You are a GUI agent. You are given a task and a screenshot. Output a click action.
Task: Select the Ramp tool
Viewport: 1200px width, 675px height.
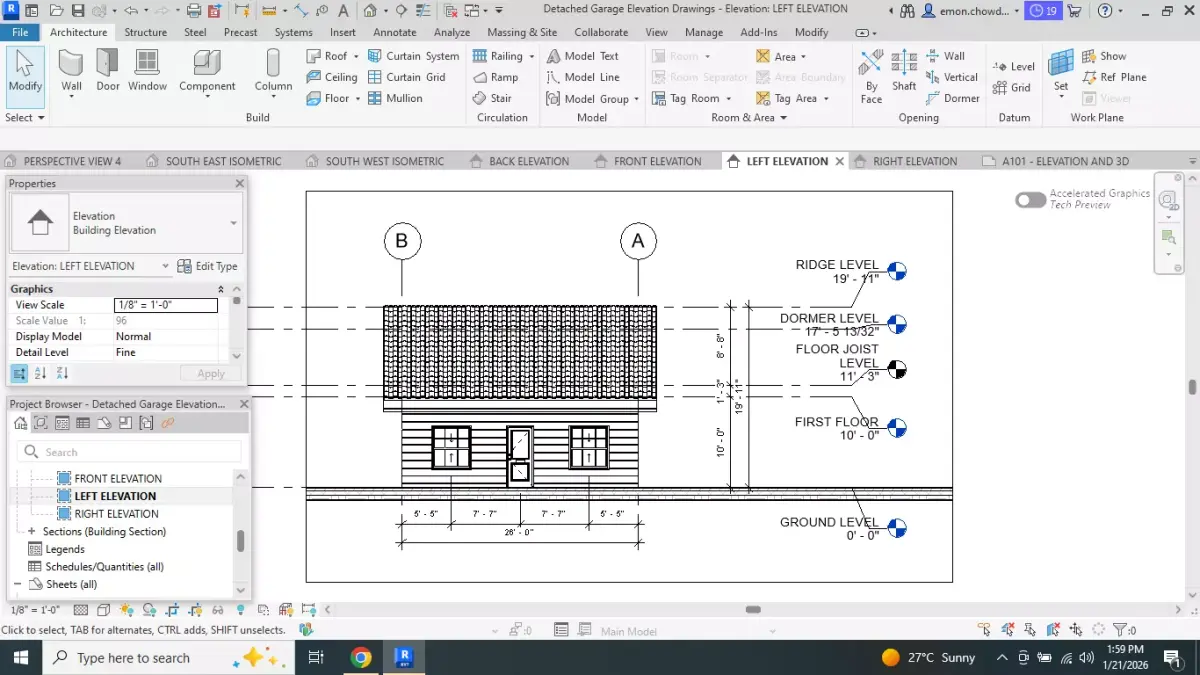(x=495, y=77)
